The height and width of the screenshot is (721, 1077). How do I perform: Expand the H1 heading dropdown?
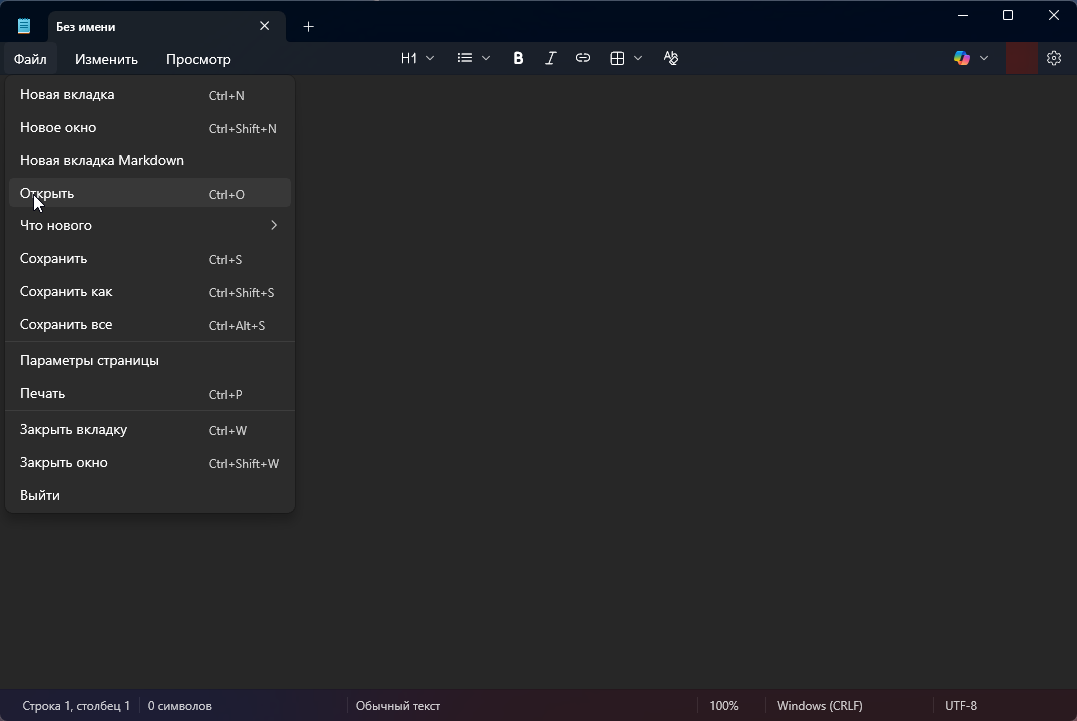417,58
